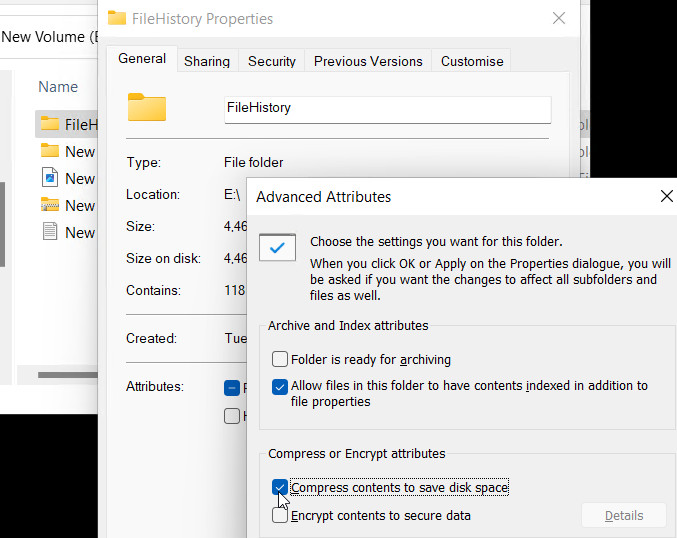The image size is (677, 538).
Task: Click the FileHistory folder name text field
Action: click(x=387, y=108)
